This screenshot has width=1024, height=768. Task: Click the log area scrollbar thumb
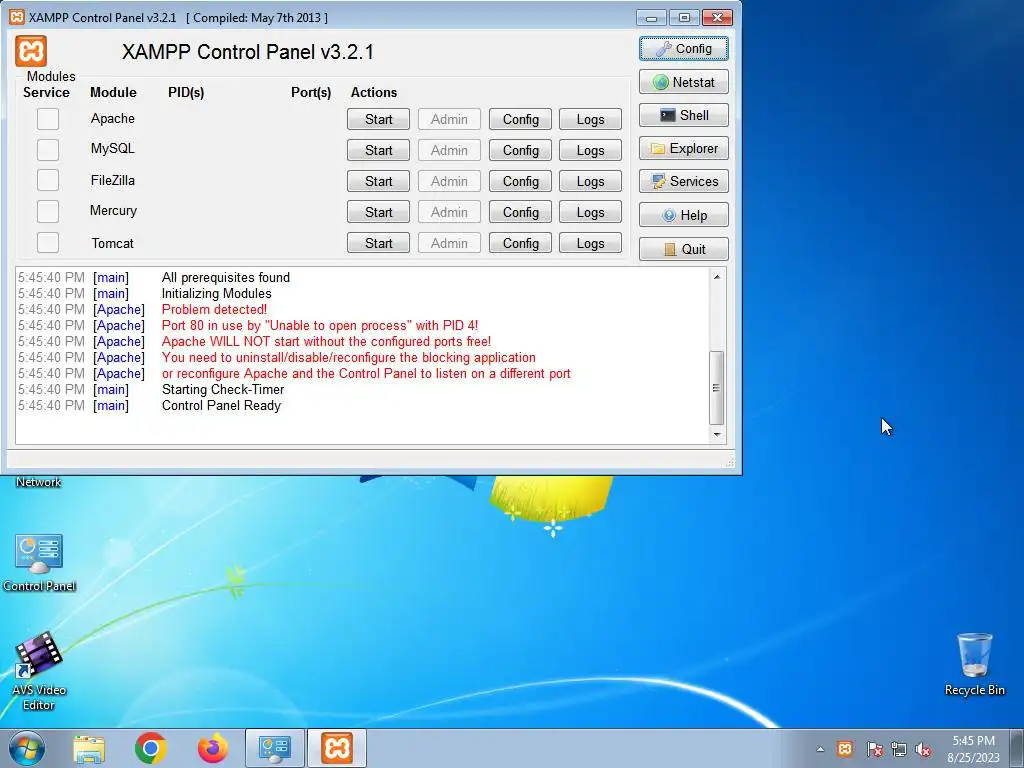(x=716, y=388)
